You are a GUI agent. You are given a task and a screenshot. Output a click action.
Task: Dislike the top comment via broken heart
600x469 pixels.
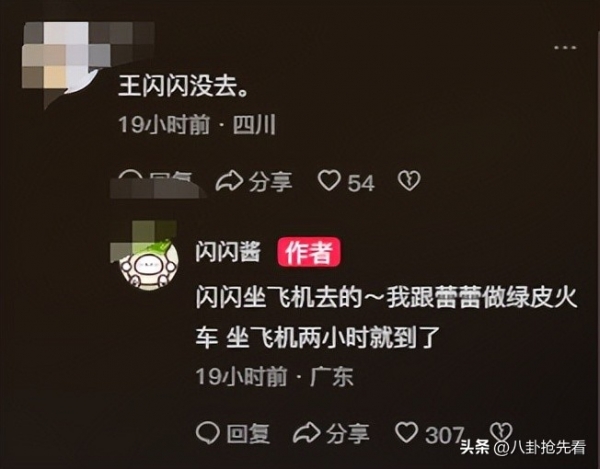tap(409, 181)
